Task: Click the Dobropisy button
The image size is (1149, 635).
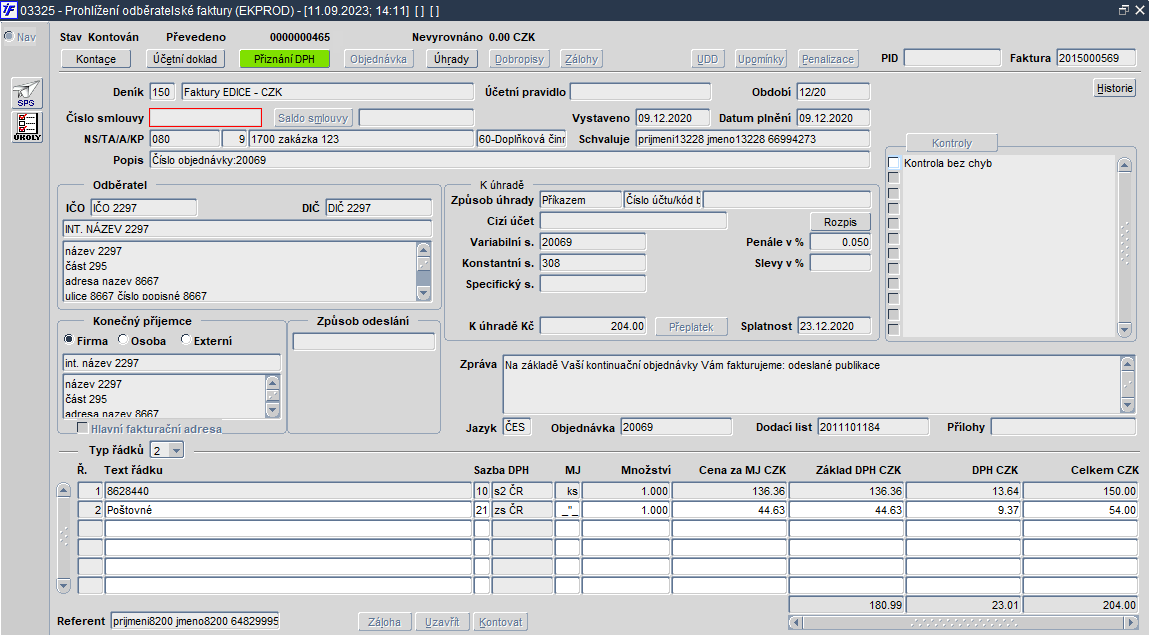Action: (x=520, y=59)
